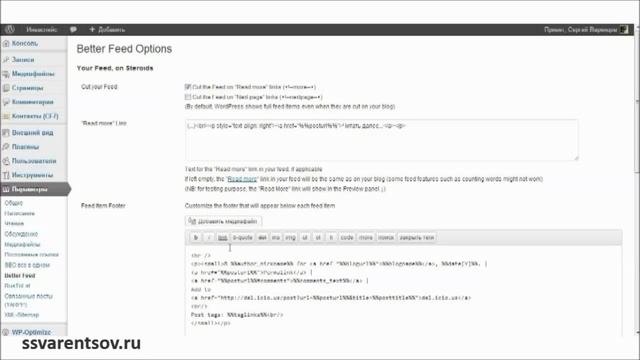Open the Общие settings submenu item

tap(13, 203)
